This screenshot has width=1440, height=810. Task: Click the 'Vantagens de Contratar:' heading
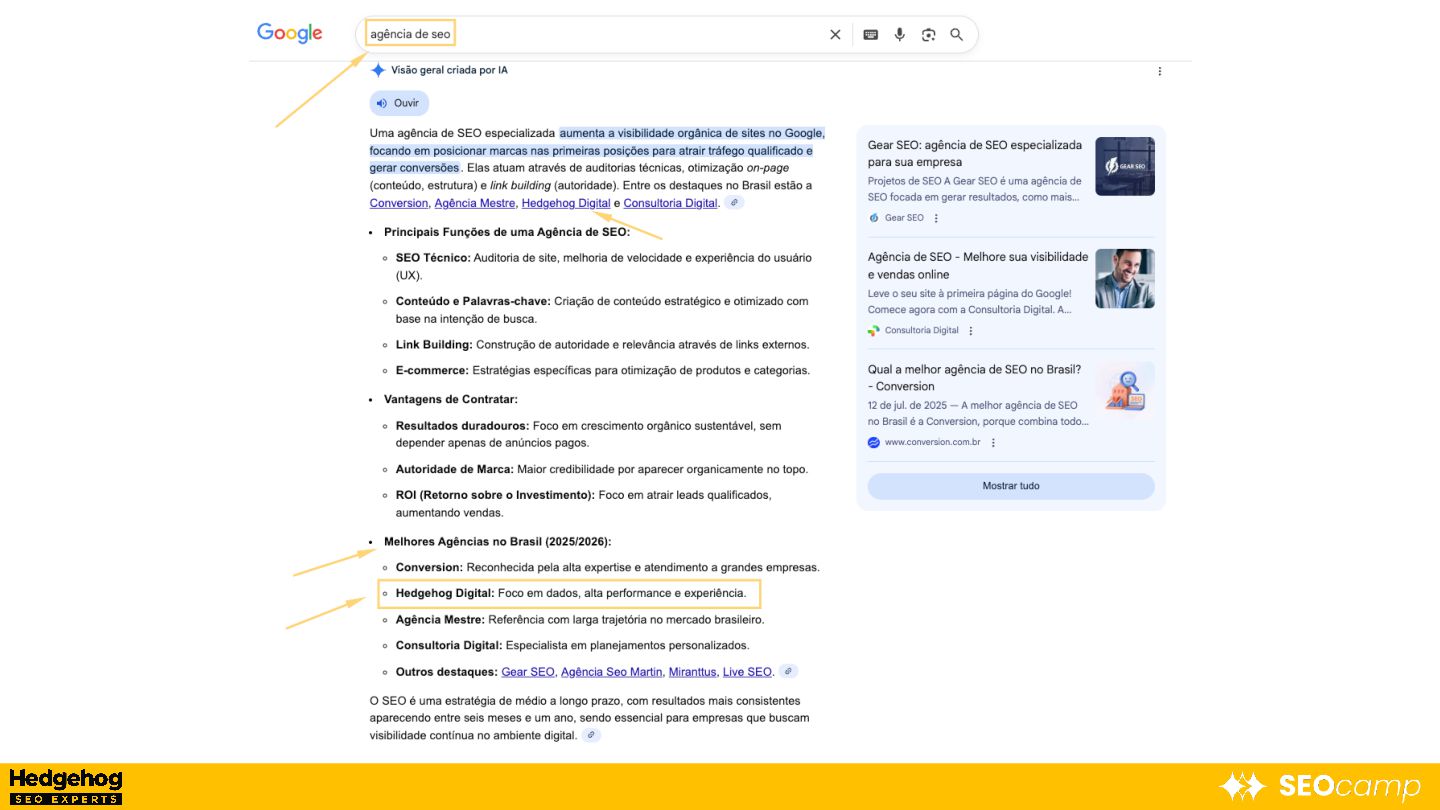(451, 399)
